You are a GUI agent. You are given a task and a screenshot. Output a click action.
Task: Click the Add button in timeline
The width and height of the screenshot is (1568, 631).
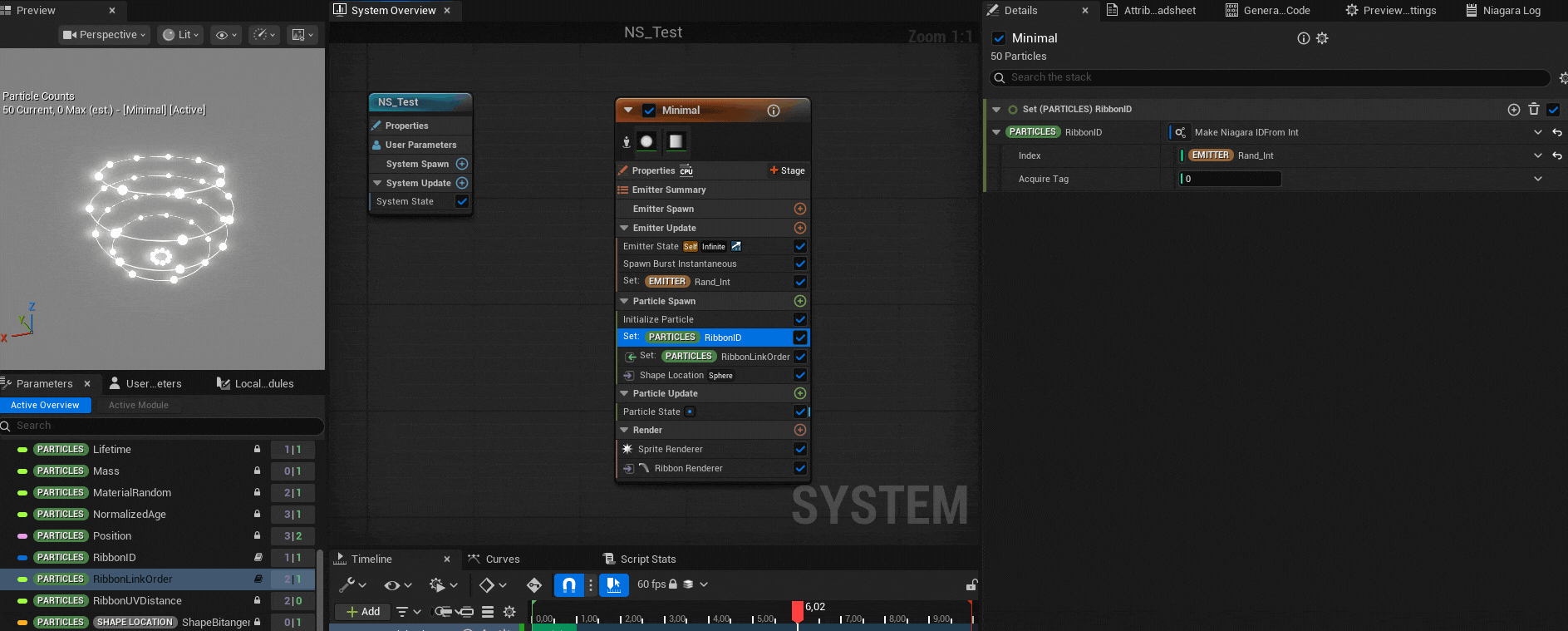[x=362, y=612]
